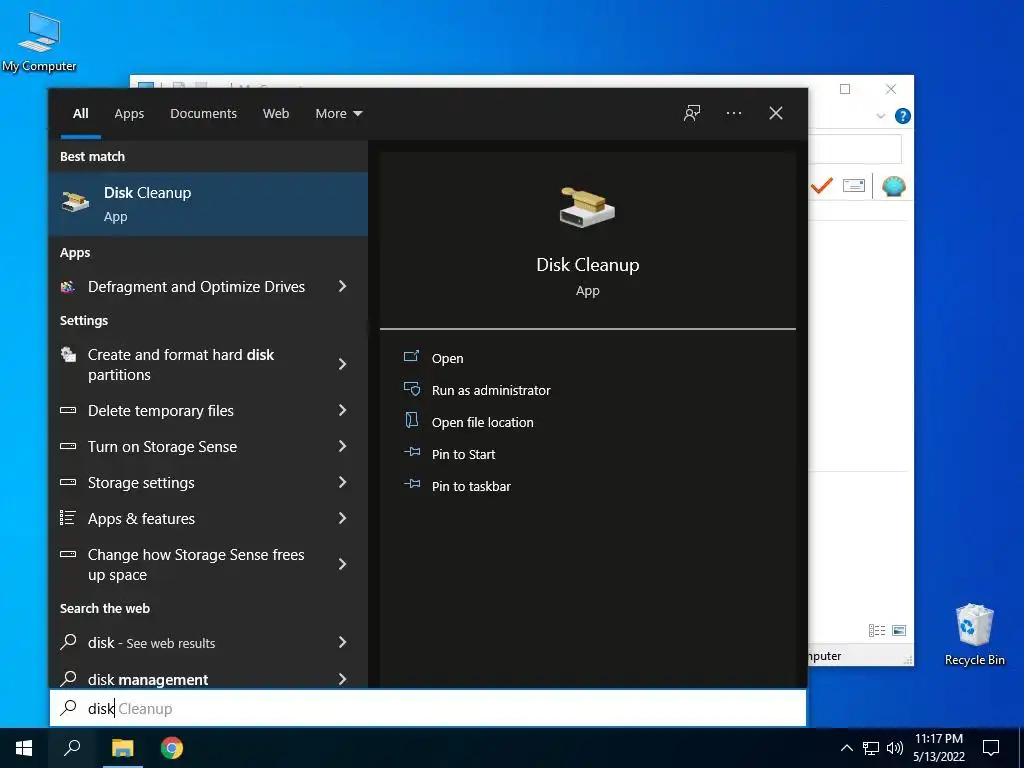Viewport: 1024px width, 768px height.
Task: Click the Turn on Storage Sense icon
Action: (68, 447)
